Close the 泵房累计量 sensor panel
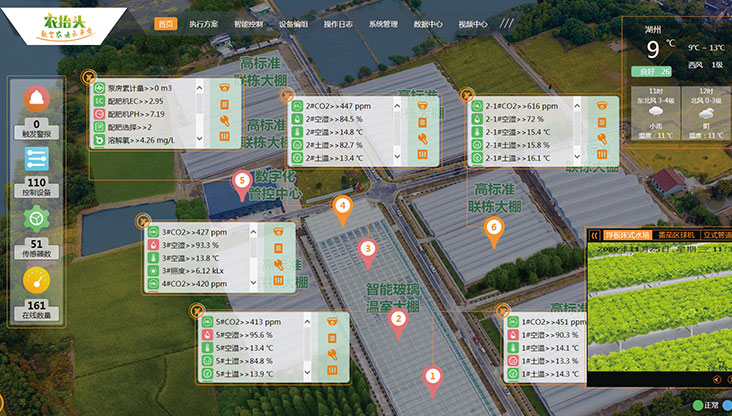 (x=89, y=74)
